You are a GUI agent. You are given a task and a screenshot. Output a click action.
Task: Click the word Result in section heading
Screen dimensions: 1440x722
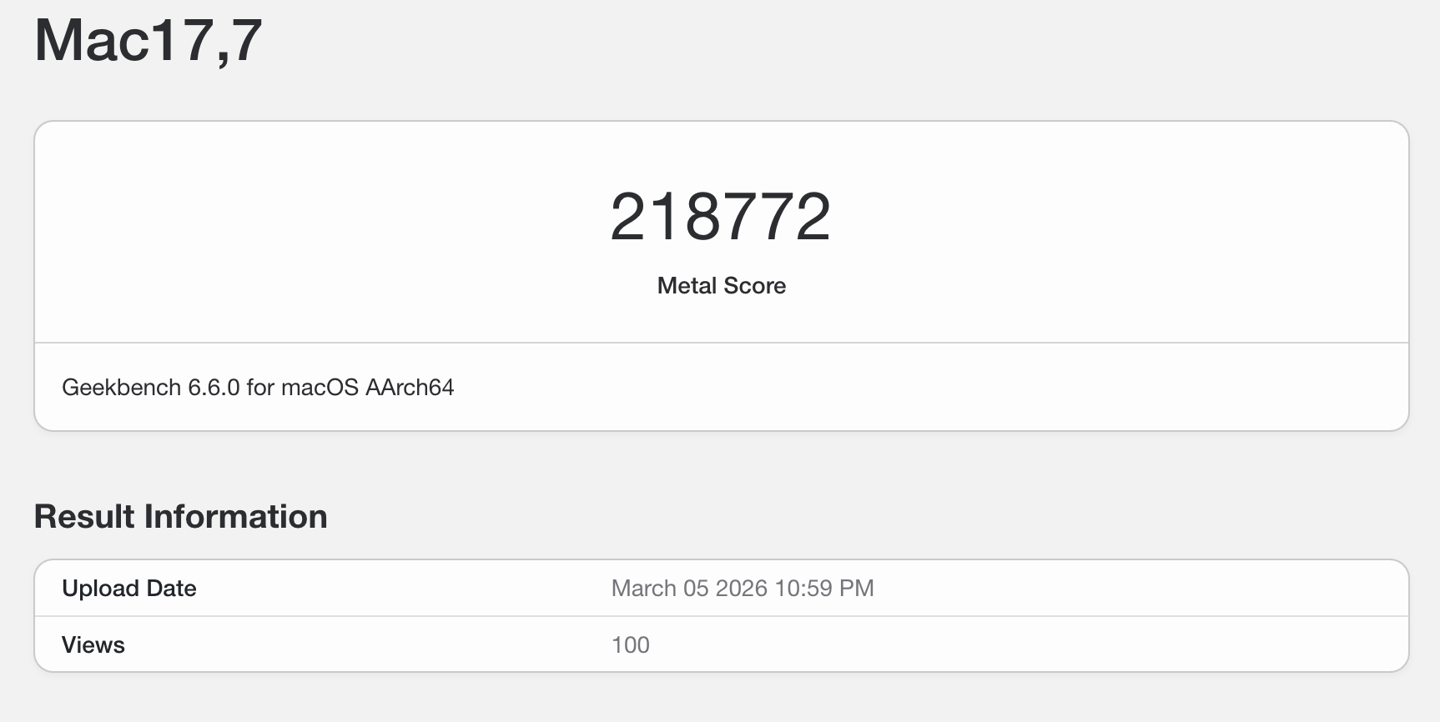[x=84, y=516]
